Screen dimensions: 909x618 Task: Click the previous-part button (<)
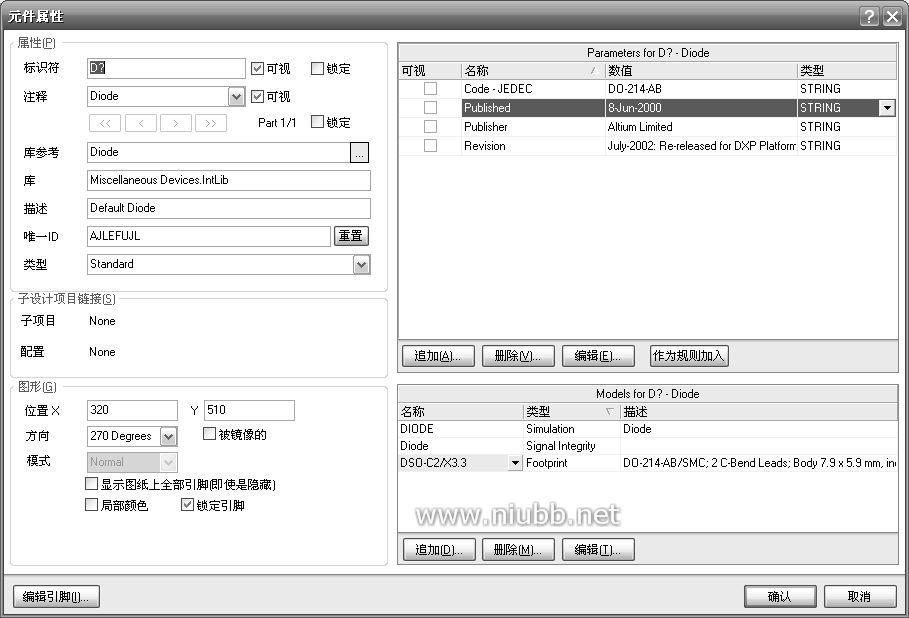140,123
